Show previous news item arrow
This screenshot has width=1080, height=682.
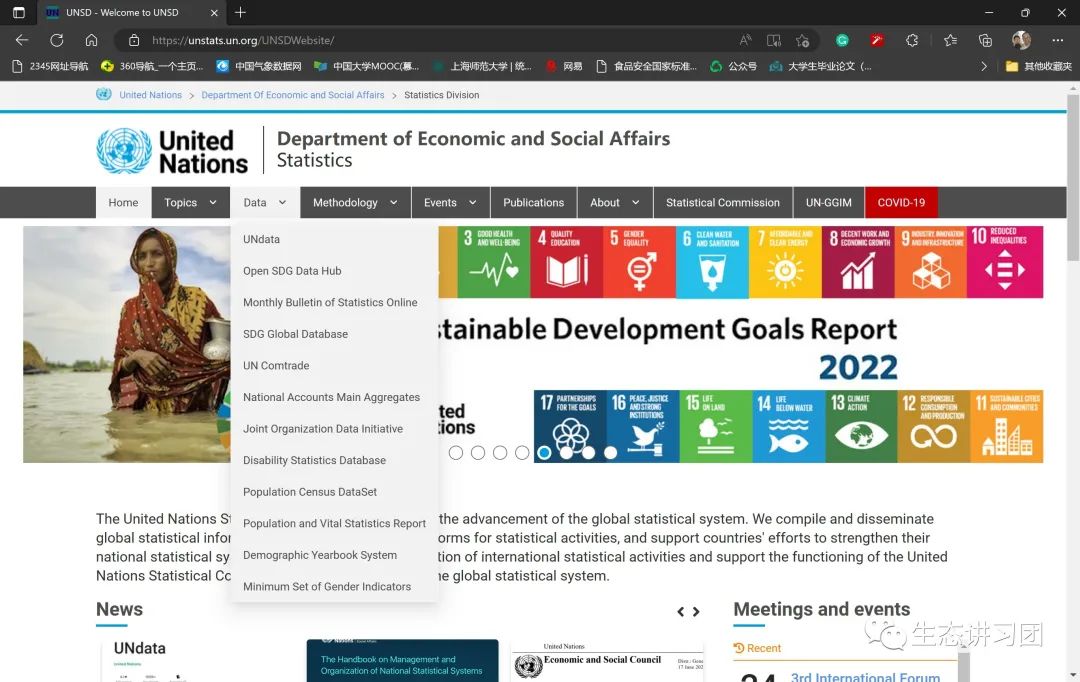point(681,612)
